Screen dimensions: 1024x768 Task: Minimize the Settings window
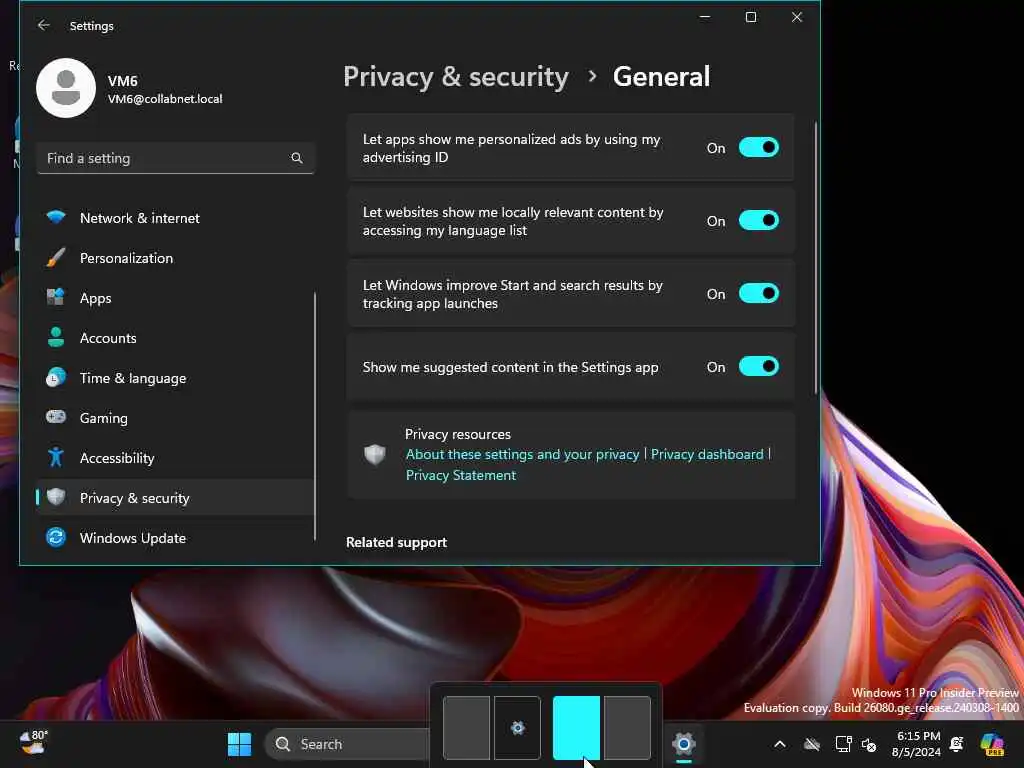pyautogui.click(x=705, y=17)
